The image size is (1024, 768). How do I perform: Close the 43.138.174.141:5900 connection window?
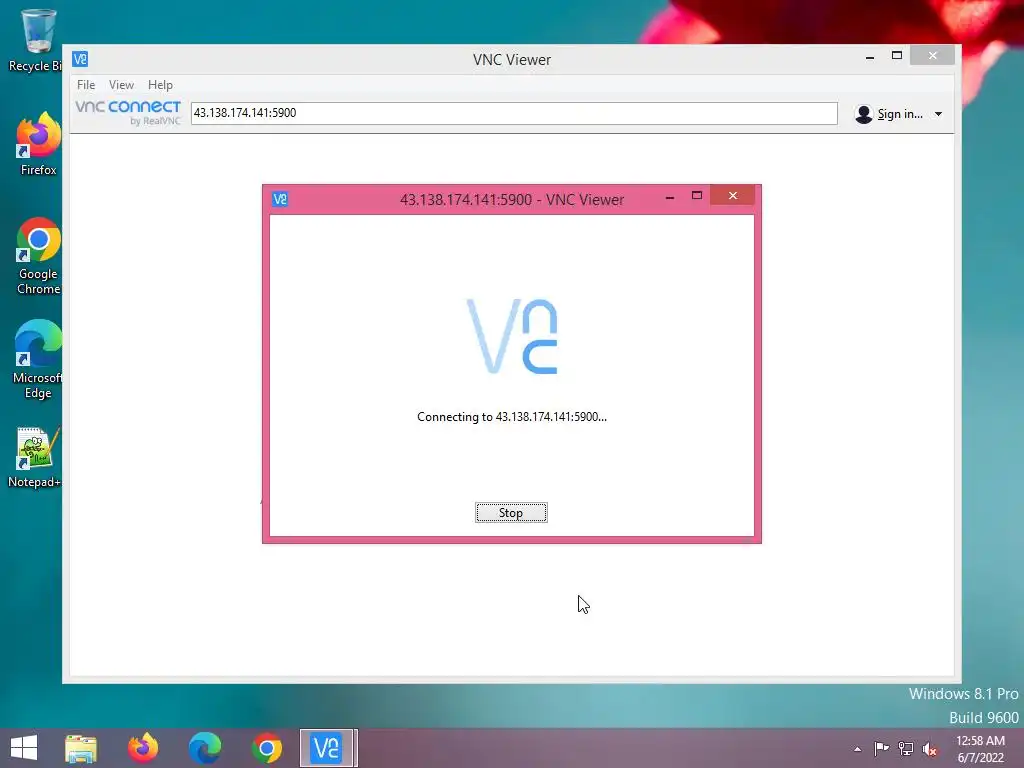(x=733, y=195)
